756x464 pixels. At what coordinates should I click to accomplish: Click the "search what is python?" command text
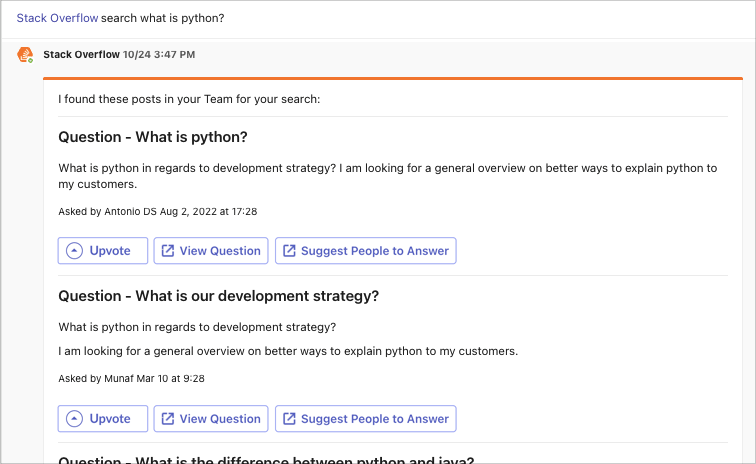click(x=163, y=19)
